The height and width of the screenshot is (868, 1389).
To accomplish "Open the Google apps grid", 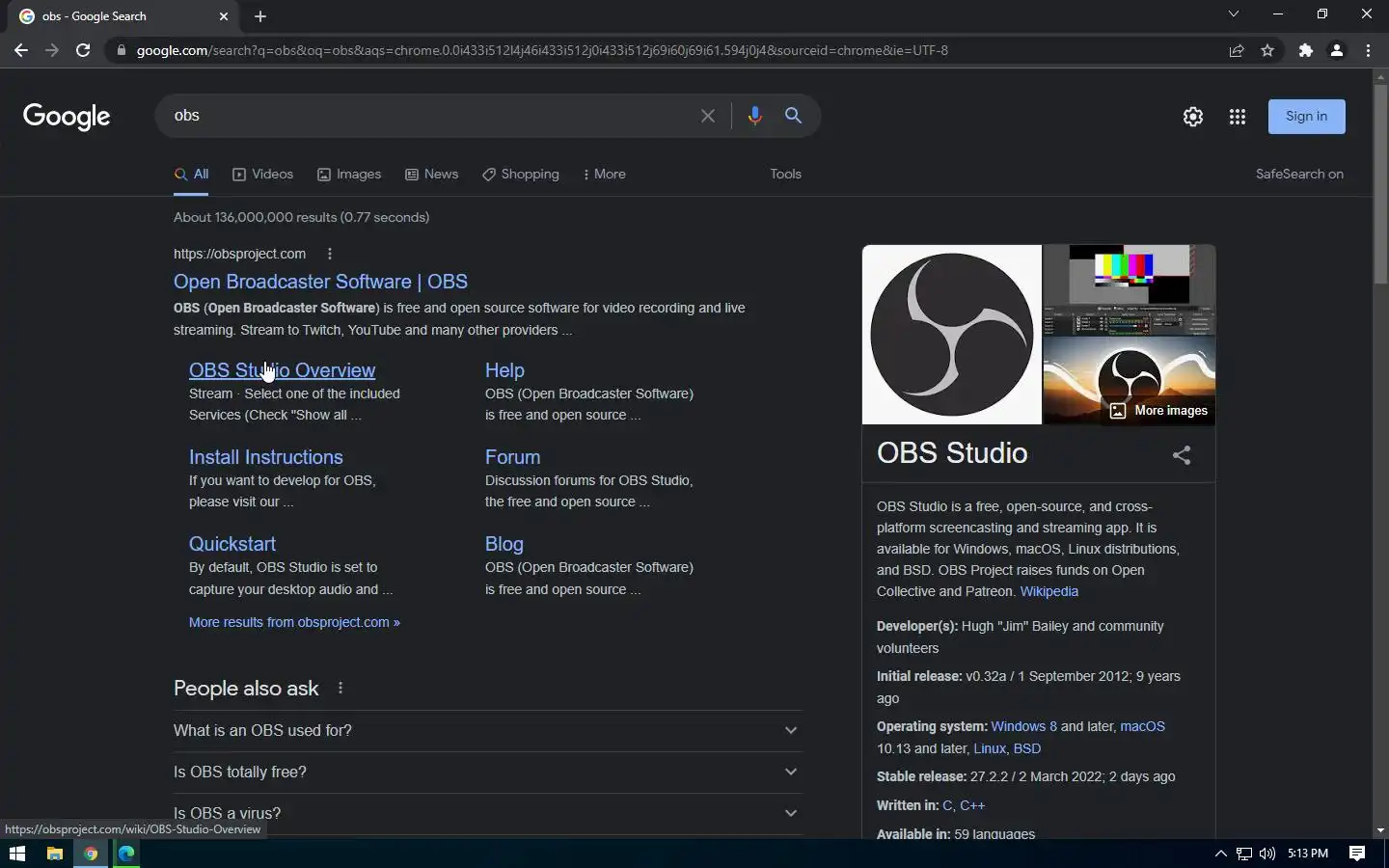I will (1238, 117).
